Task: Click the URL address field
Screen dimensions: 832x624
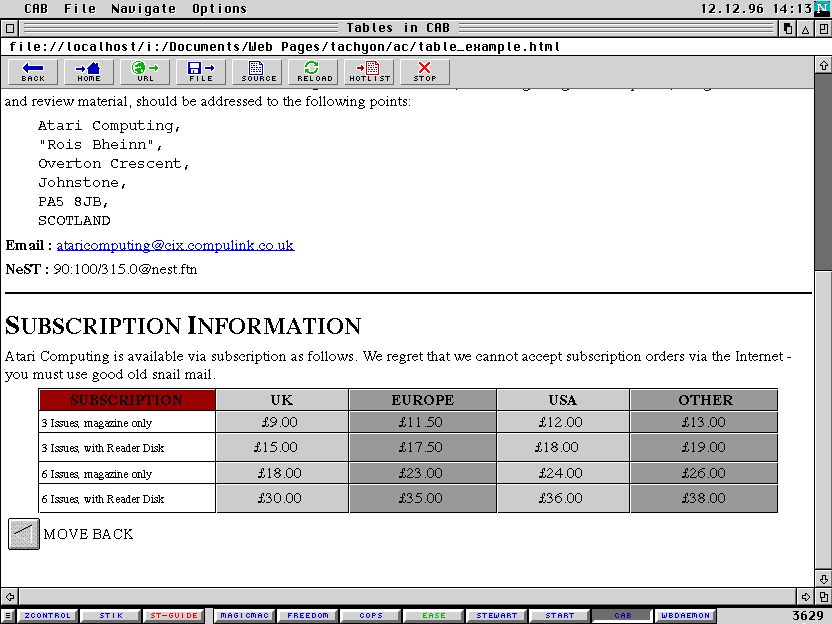Action: pyautogui.click(x=400, y=46)
